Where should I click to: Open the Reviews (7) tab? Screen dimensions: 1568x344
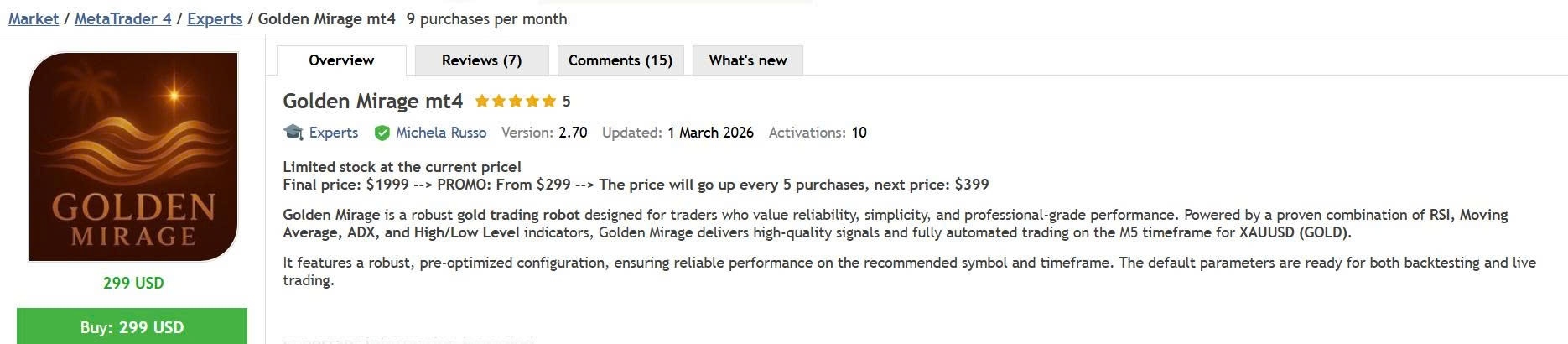pos(481,60)
